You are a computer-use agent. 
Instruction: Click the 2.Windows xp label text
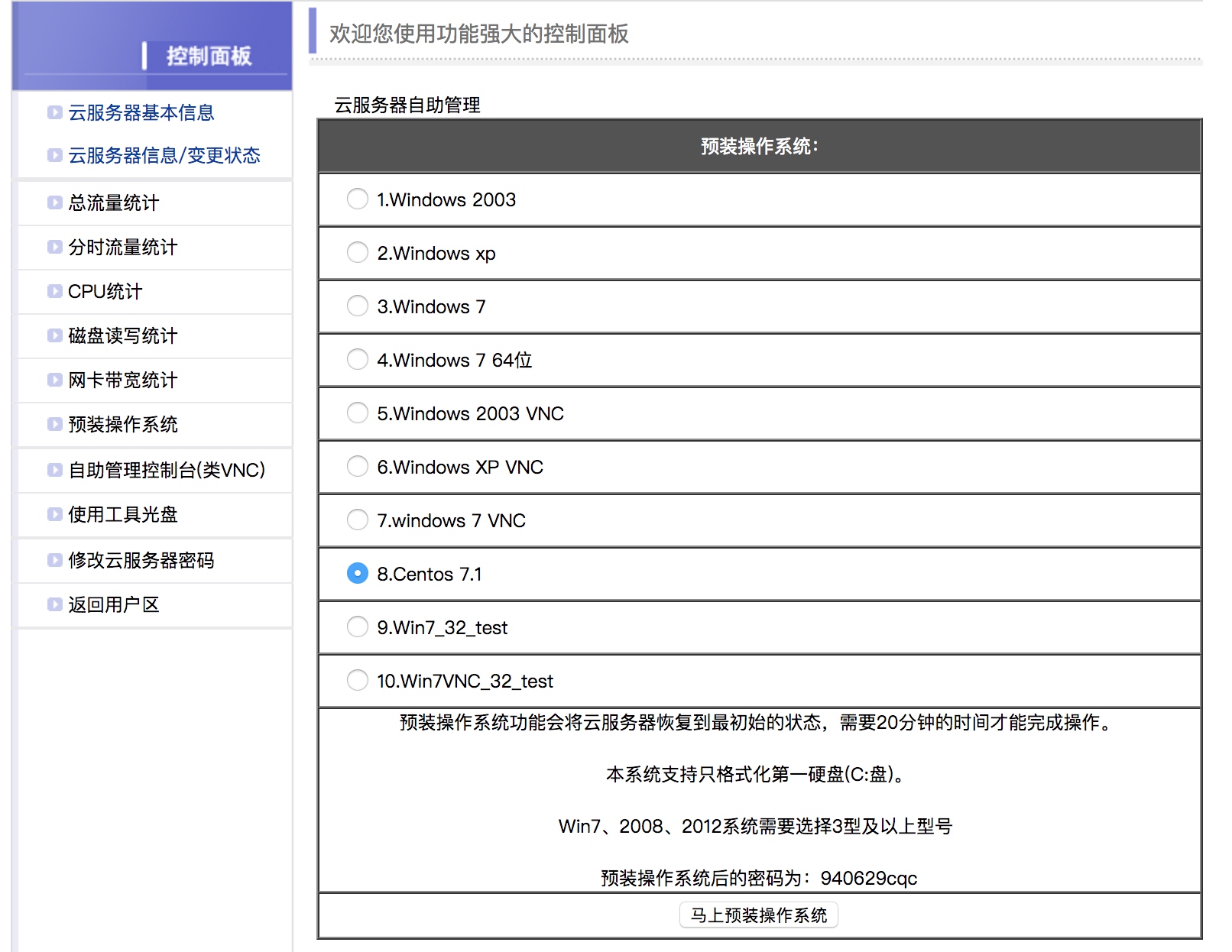point(436,253)
